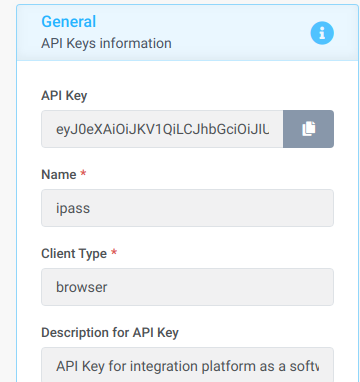
Task: Click the integration platform description text
Action: (187, 366)
